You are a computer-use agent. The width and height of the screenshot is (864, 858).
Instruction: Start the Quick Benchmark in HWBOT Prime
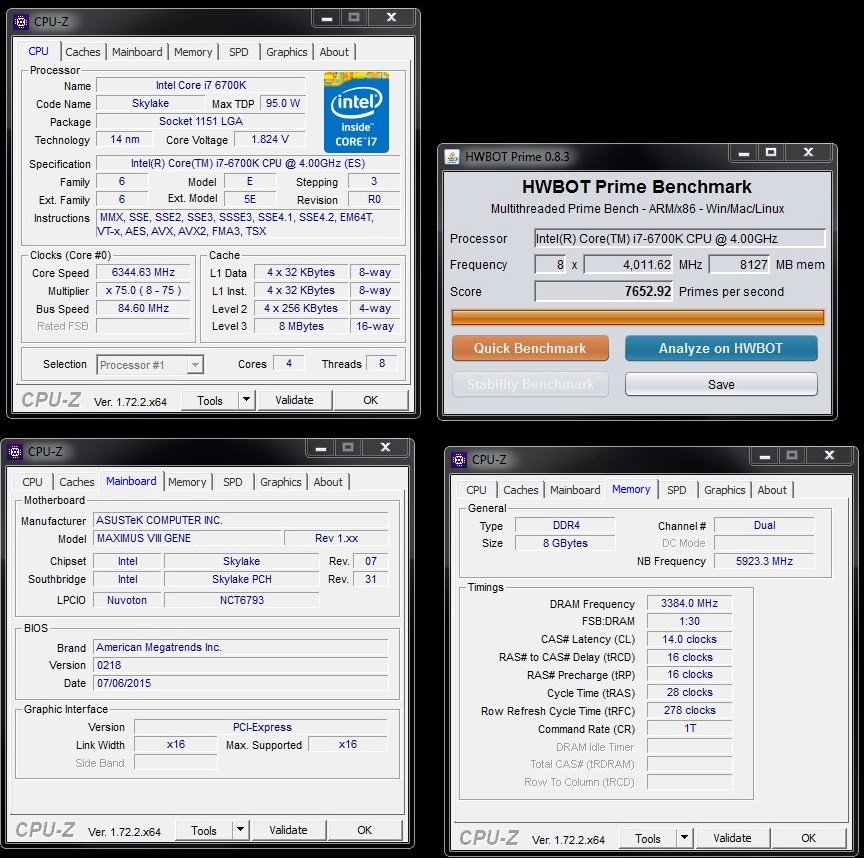point(530,348)
